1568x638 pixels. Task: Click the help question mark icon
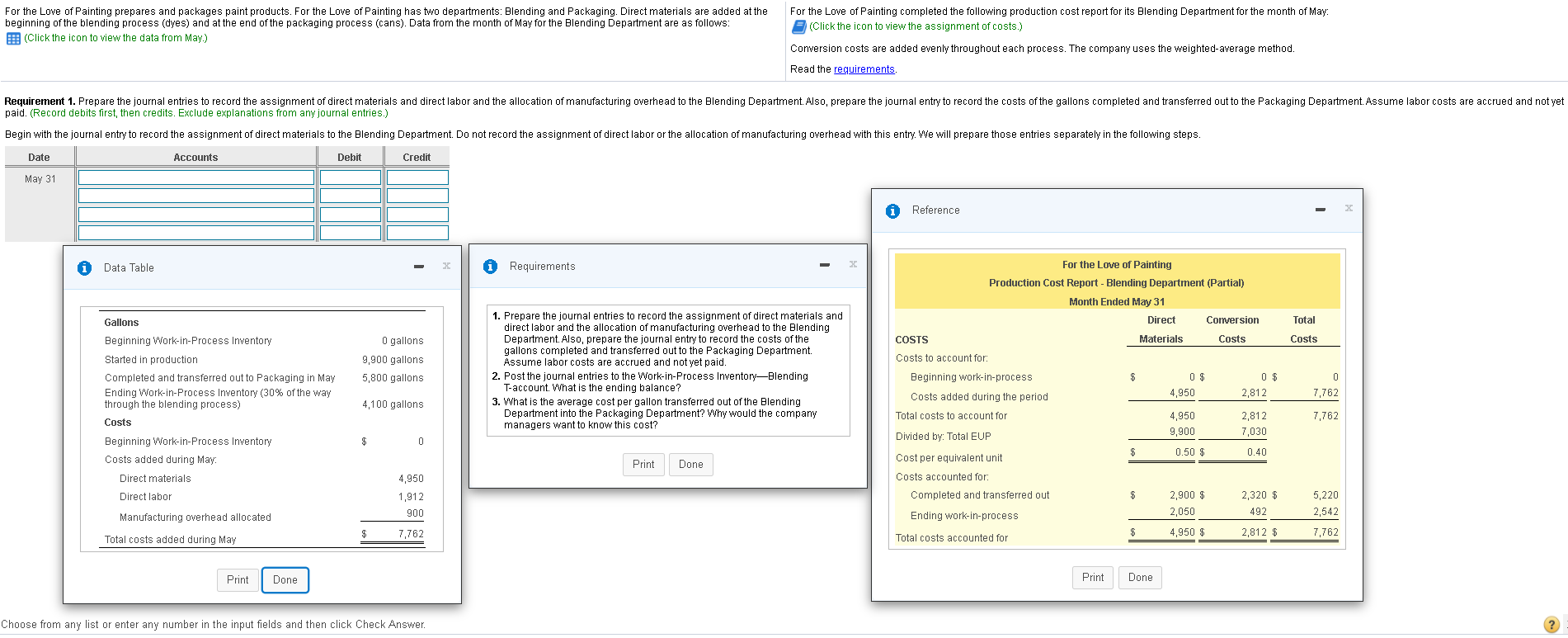coord(1551,625)
